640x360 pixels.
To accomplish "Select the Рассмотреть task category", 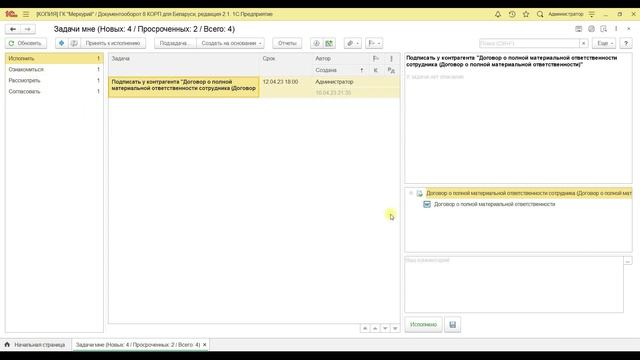I will coord(54,80).
